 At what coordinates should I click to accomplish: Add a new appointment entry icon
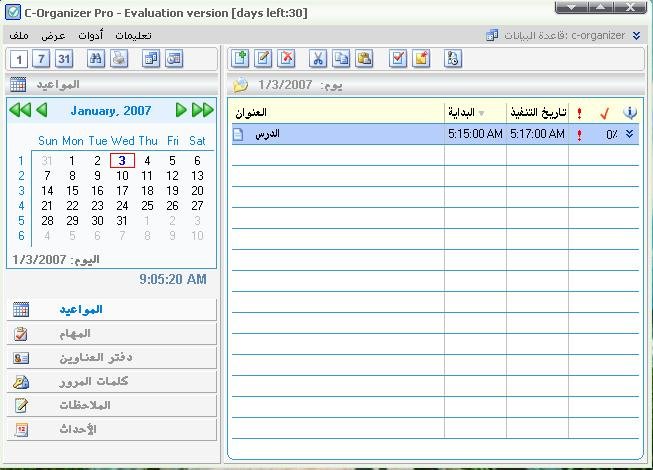pyautogui.click(x=240, y=59)
